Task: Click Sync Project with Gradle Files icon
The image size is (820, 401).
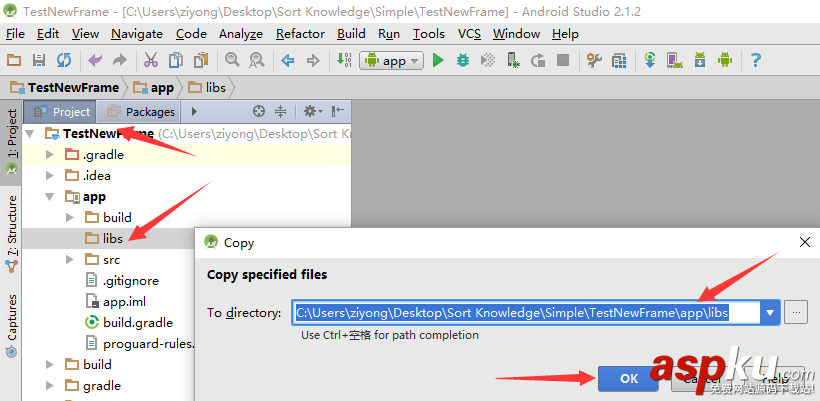Action: [x=650, y=60]
